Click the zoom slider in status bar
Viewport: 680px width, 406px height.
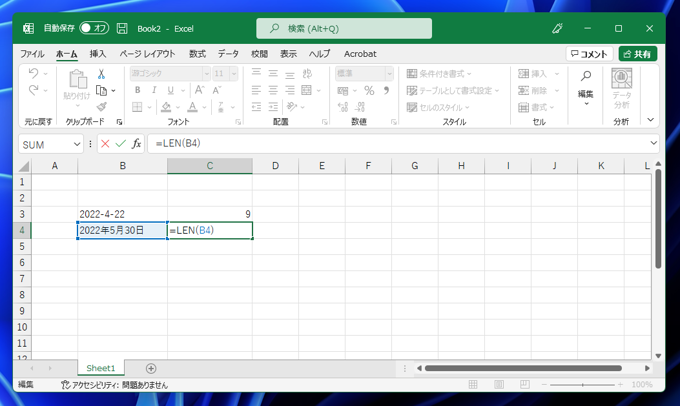(582, 384)
